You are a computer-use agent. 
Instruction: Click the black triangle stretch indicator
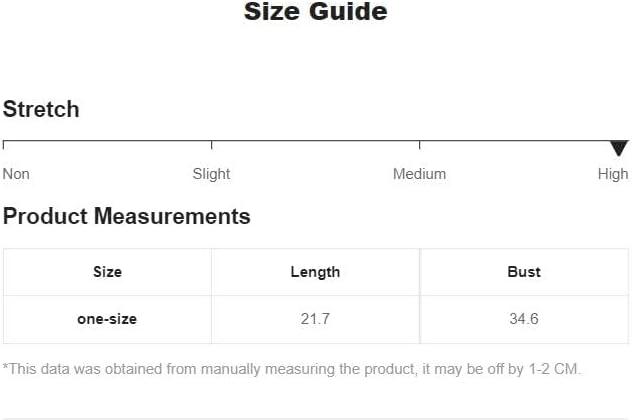619,148
